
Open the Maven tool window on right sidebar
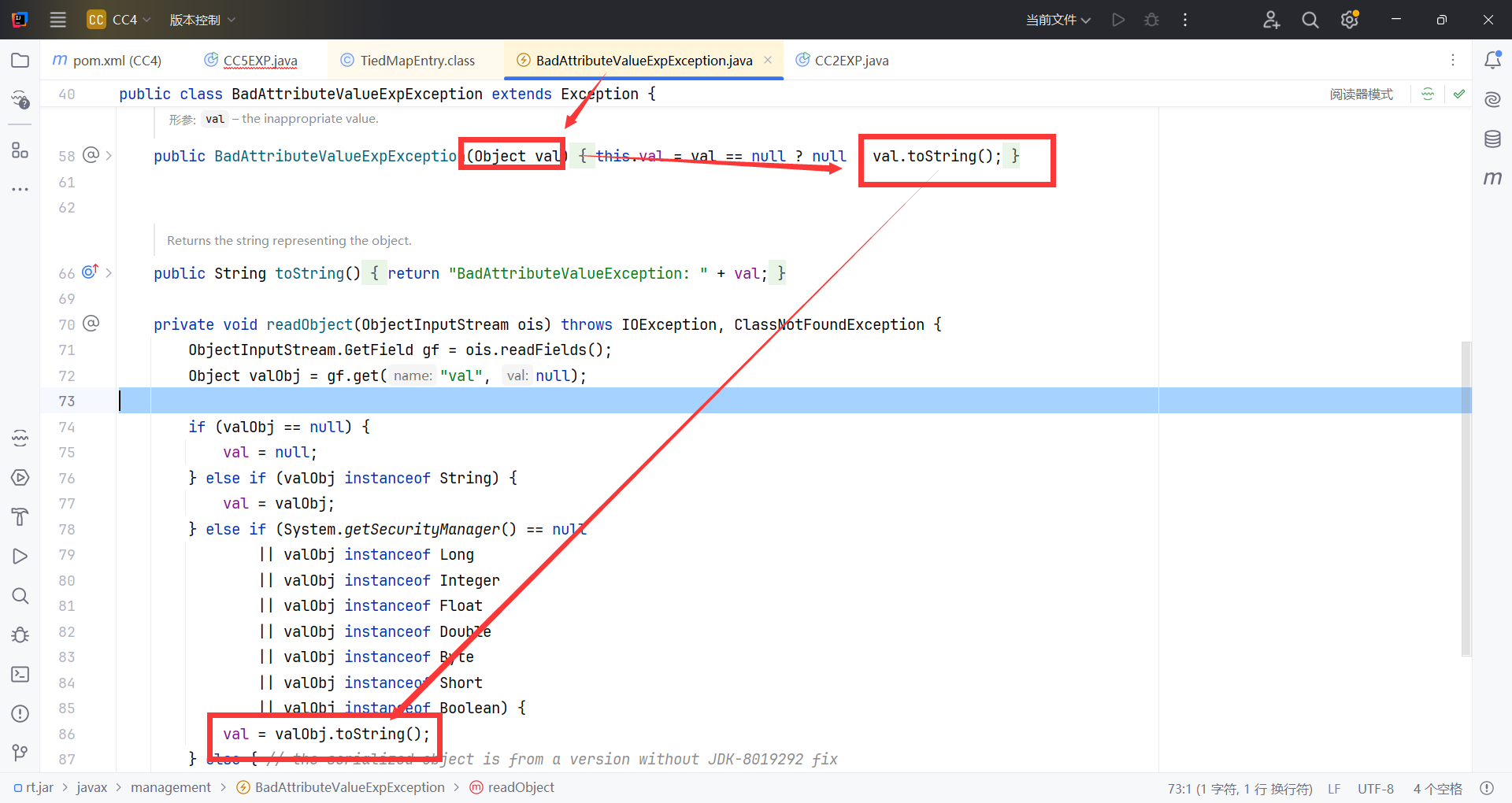1492,179
